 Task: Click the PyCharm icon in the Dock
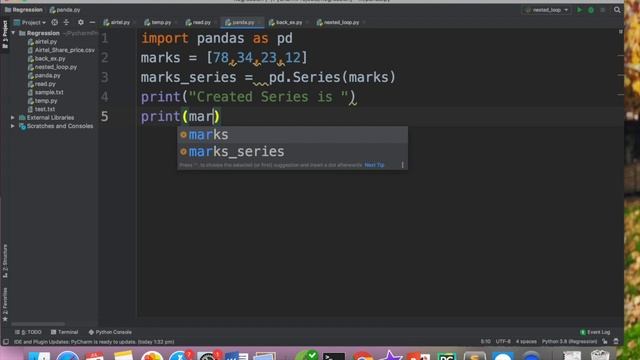(x=447, y=356)
